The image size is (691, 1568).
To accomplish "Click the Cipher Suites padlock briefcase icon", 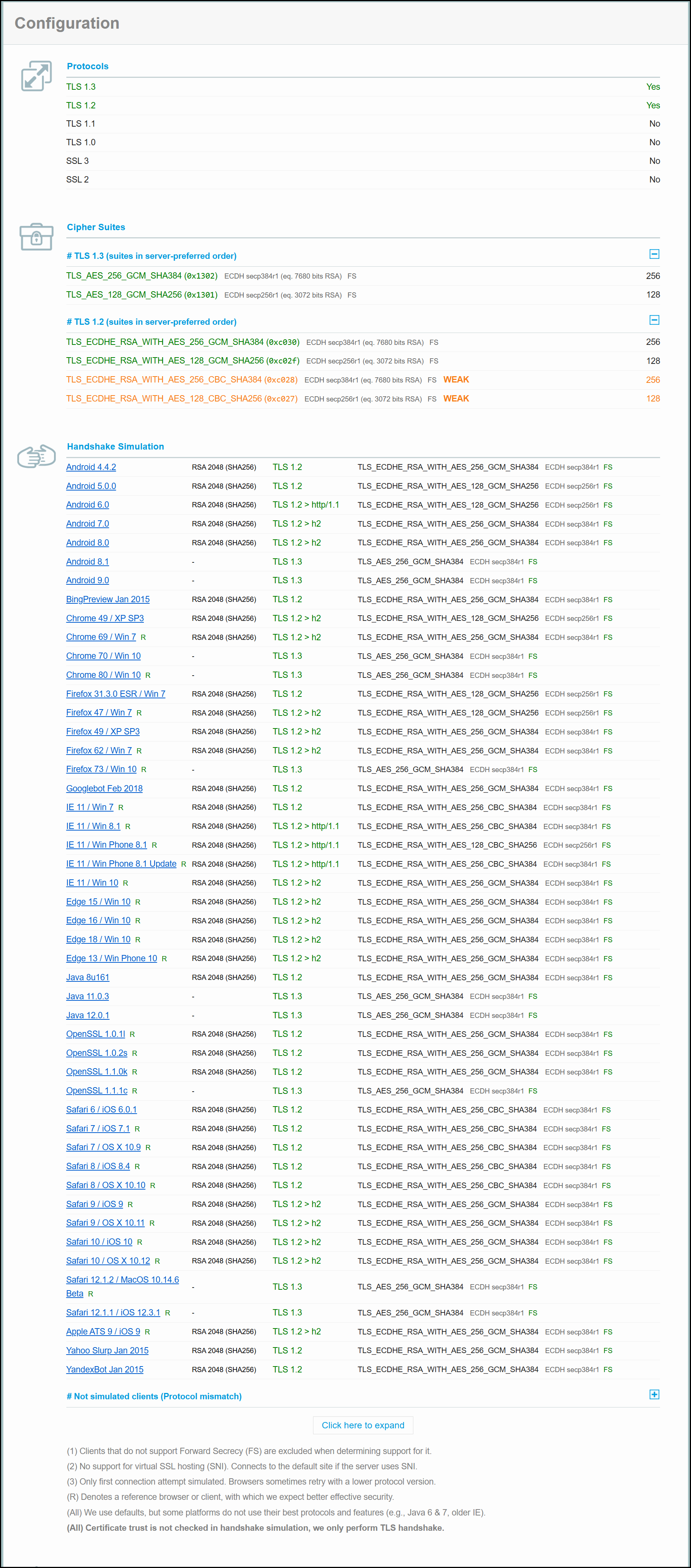I will [x=37, y=236].
